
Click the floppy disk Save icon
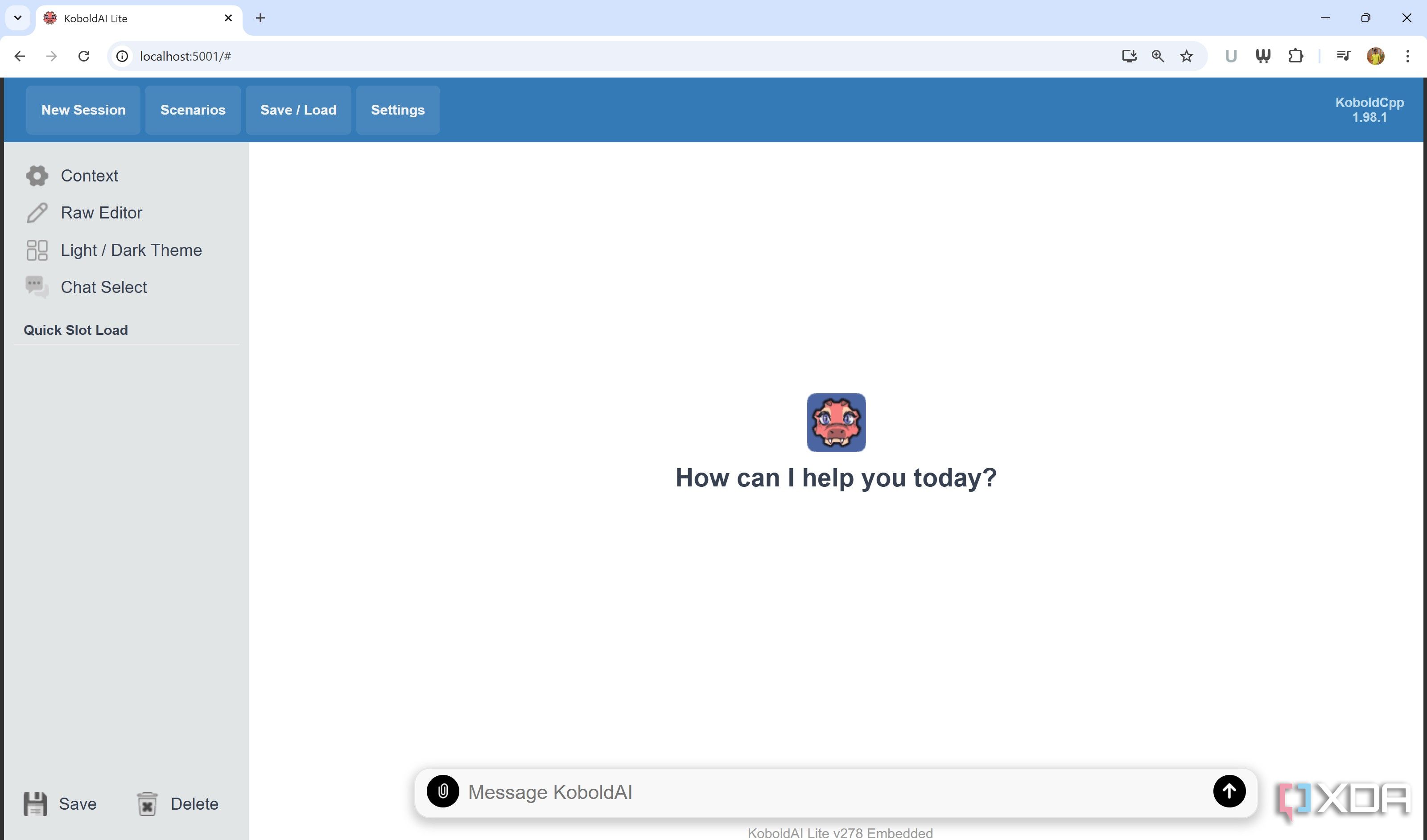(x=35, y=804)
